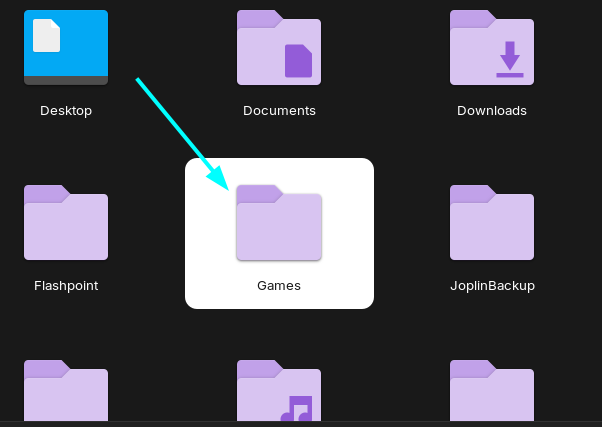602x427 pixels.
Task: Open the Downloads folder icon
Action: [x=492, y=48]
